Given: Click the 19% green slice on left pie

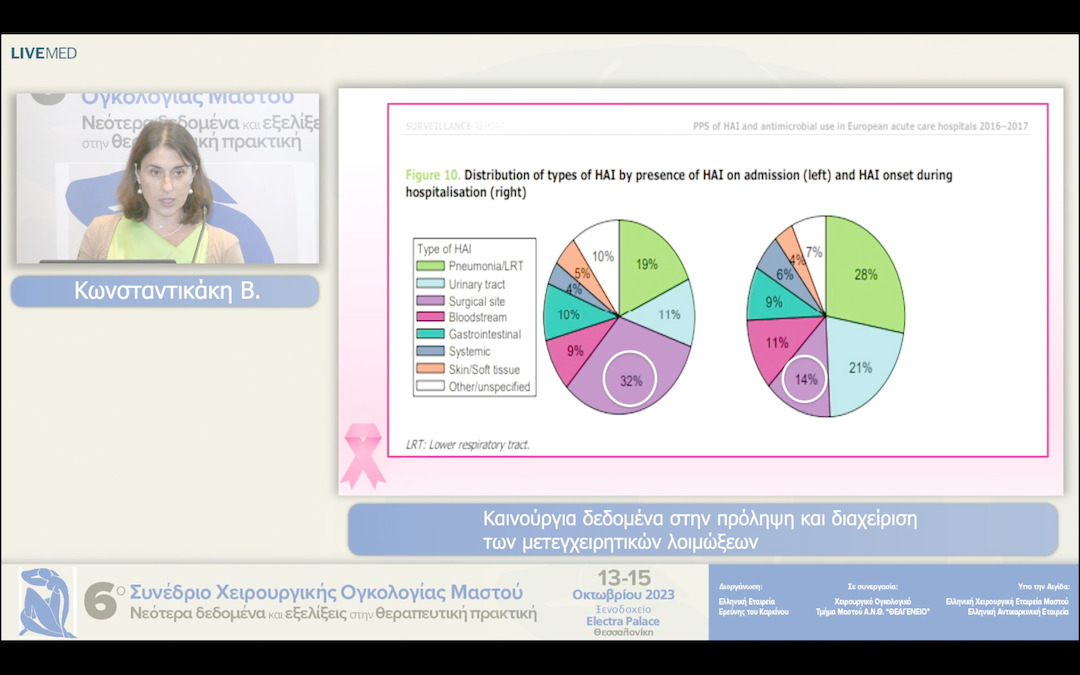Looking at the screenshot, I should (x=647, y=264).
